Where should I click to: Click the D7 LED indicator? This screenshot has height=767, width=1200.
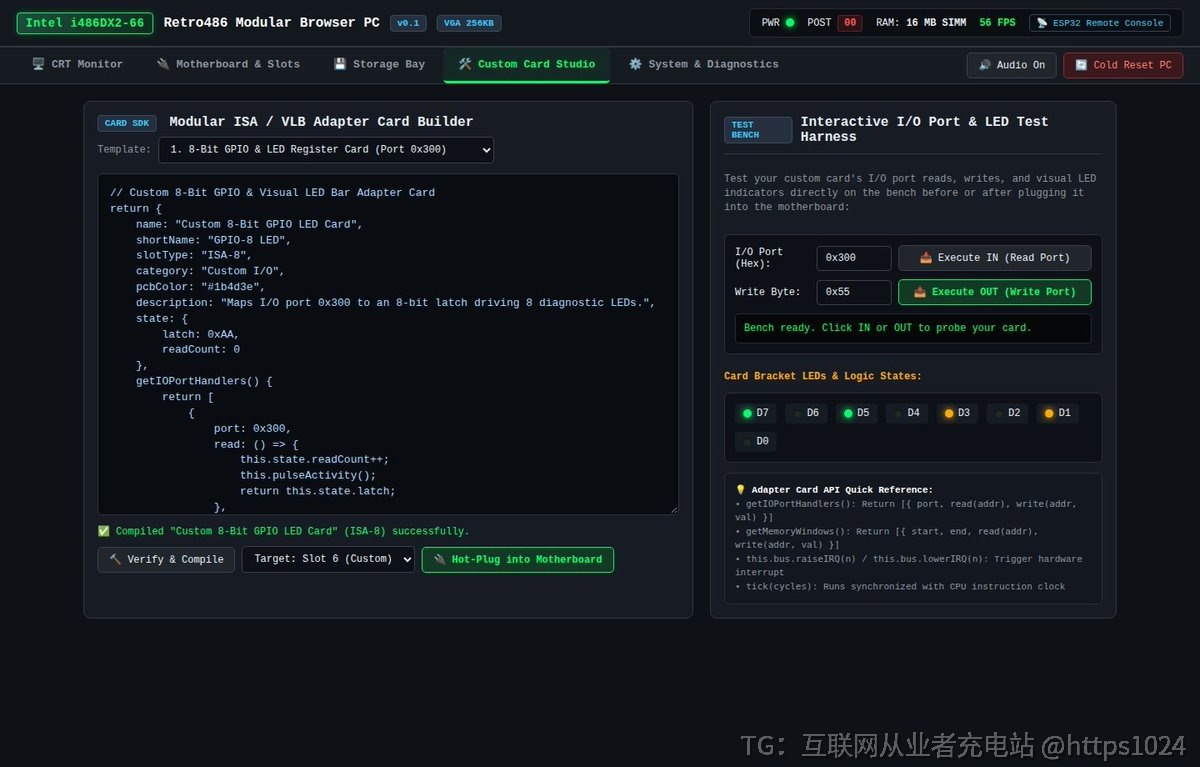[755, 413]
